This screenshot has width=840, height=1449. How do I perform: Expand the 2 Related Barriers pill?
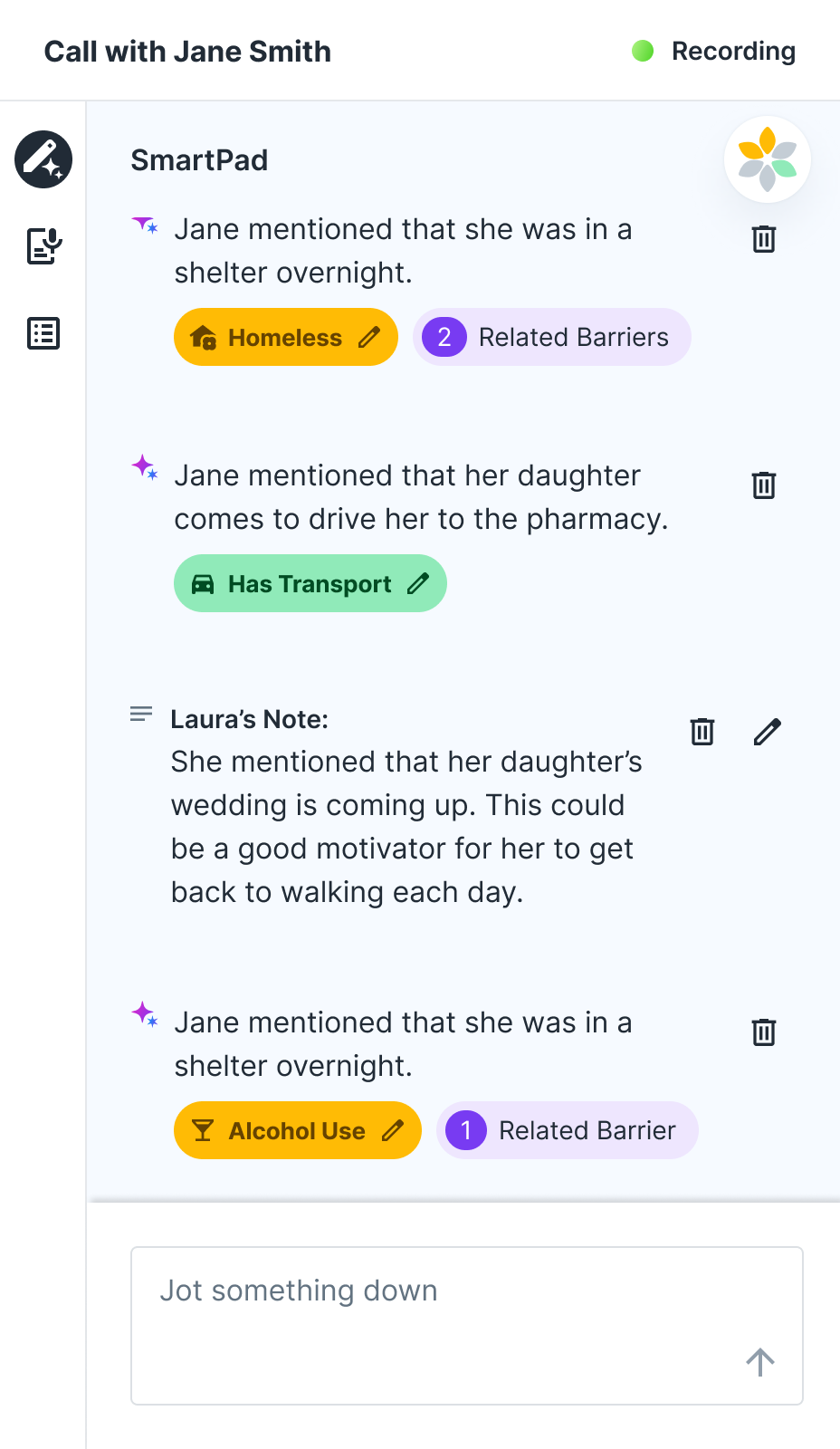point(552,337)
